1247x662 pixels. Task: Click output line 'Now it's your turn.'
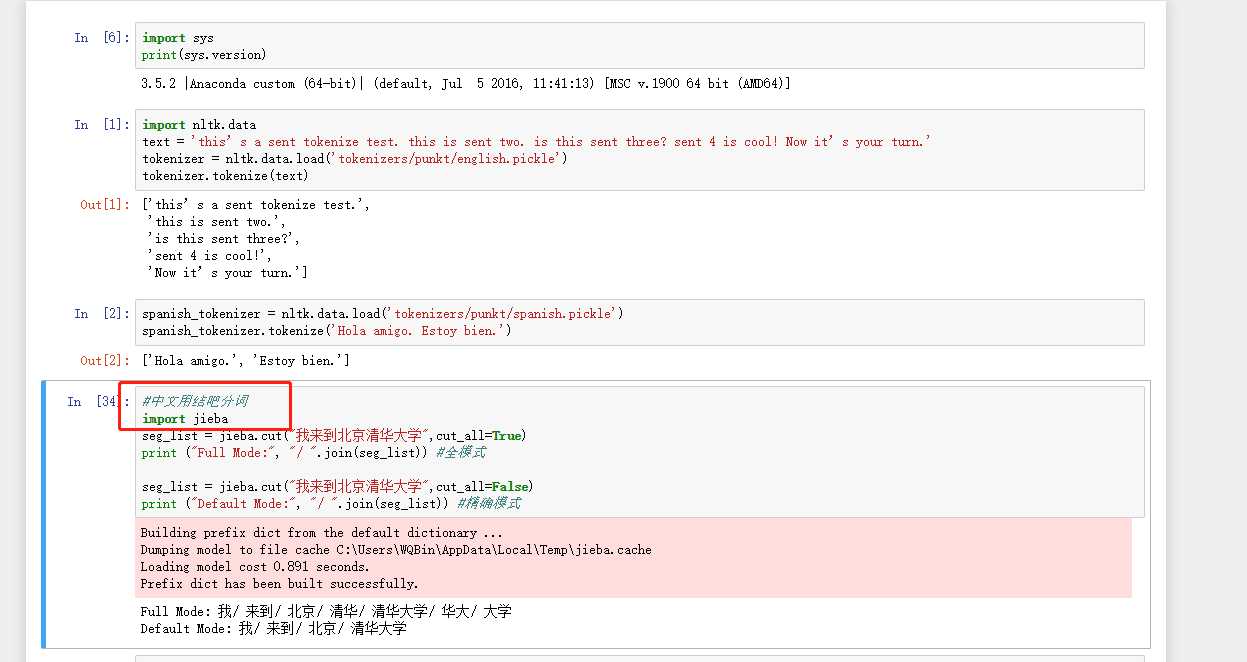[x=227, y=273]
